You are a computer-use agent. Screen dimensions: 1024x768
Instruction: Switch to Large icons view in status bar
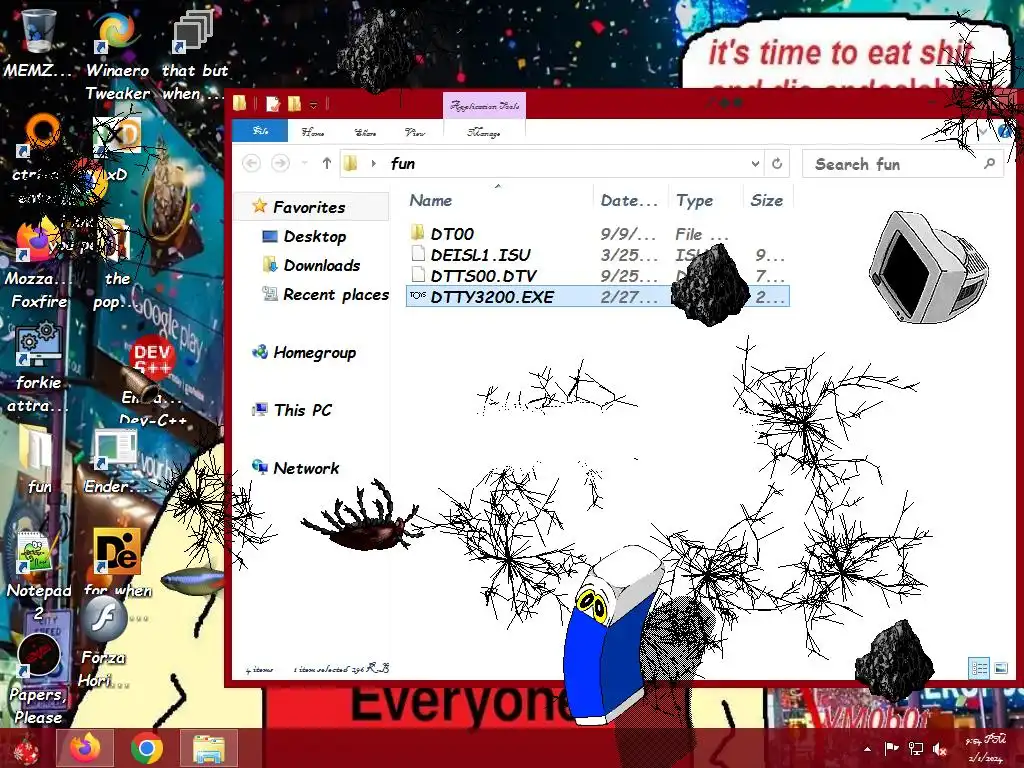1000,668
